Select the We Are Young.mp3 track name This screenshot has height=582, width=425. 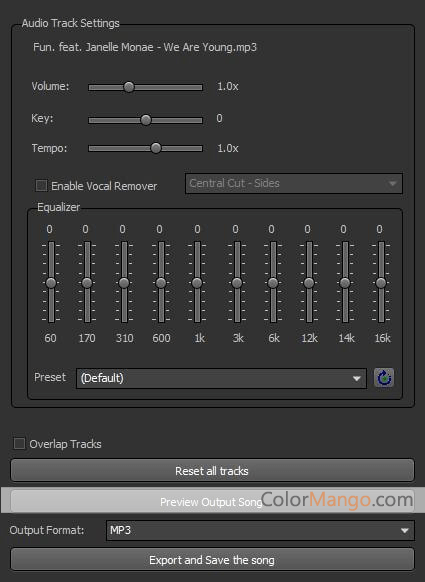pyautogui.click(x=145, y=47)
